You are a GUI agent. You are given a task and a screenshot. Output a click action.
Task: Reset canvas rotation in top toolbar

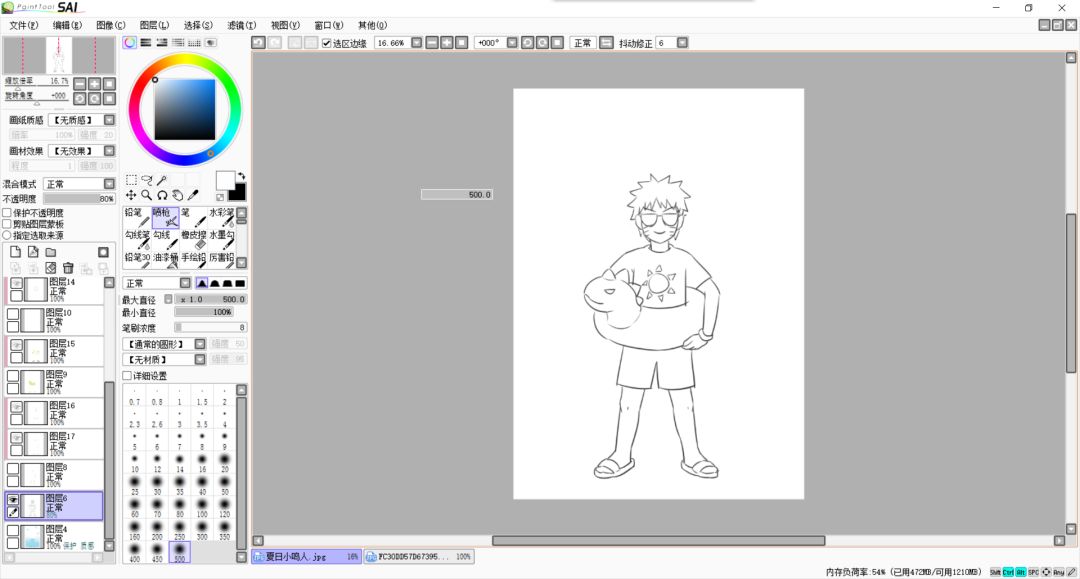pyautogui.click(x=557, y=43)
